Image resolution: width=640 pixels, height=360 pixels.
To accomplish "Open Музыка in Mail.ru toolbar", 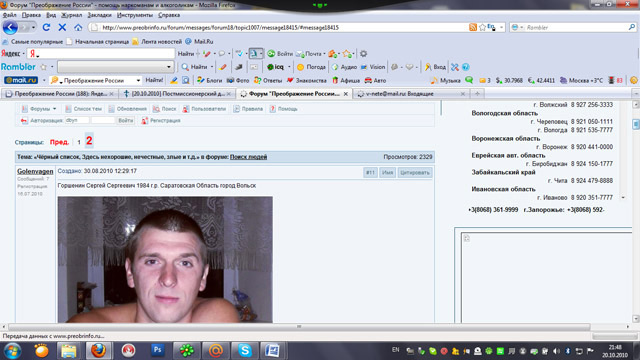I will pos(445,80).
